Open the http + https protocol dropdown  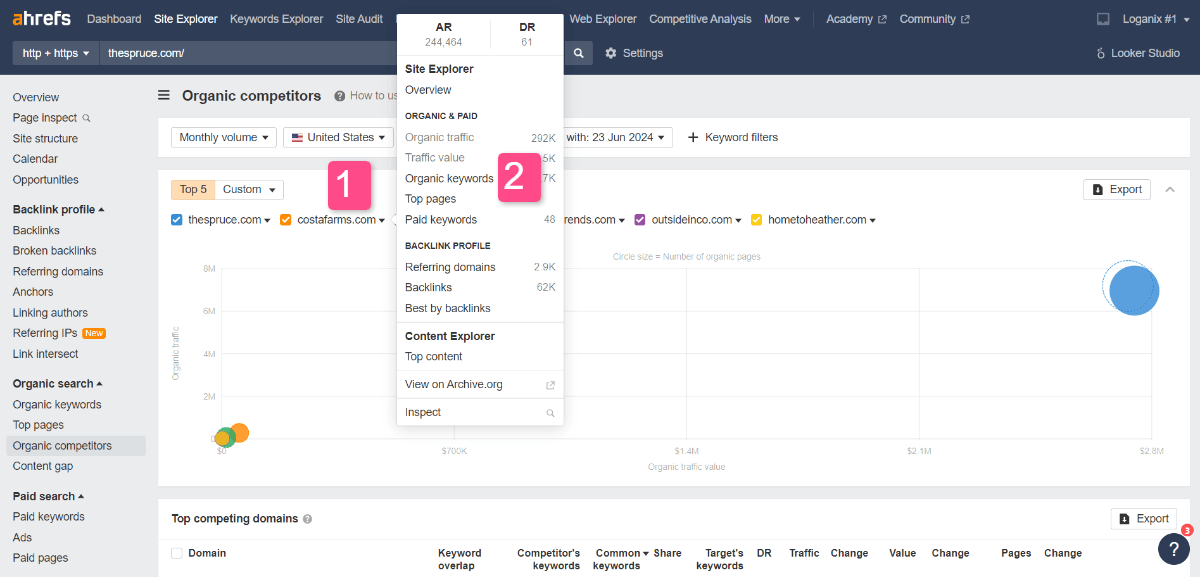tap(56, 53)
